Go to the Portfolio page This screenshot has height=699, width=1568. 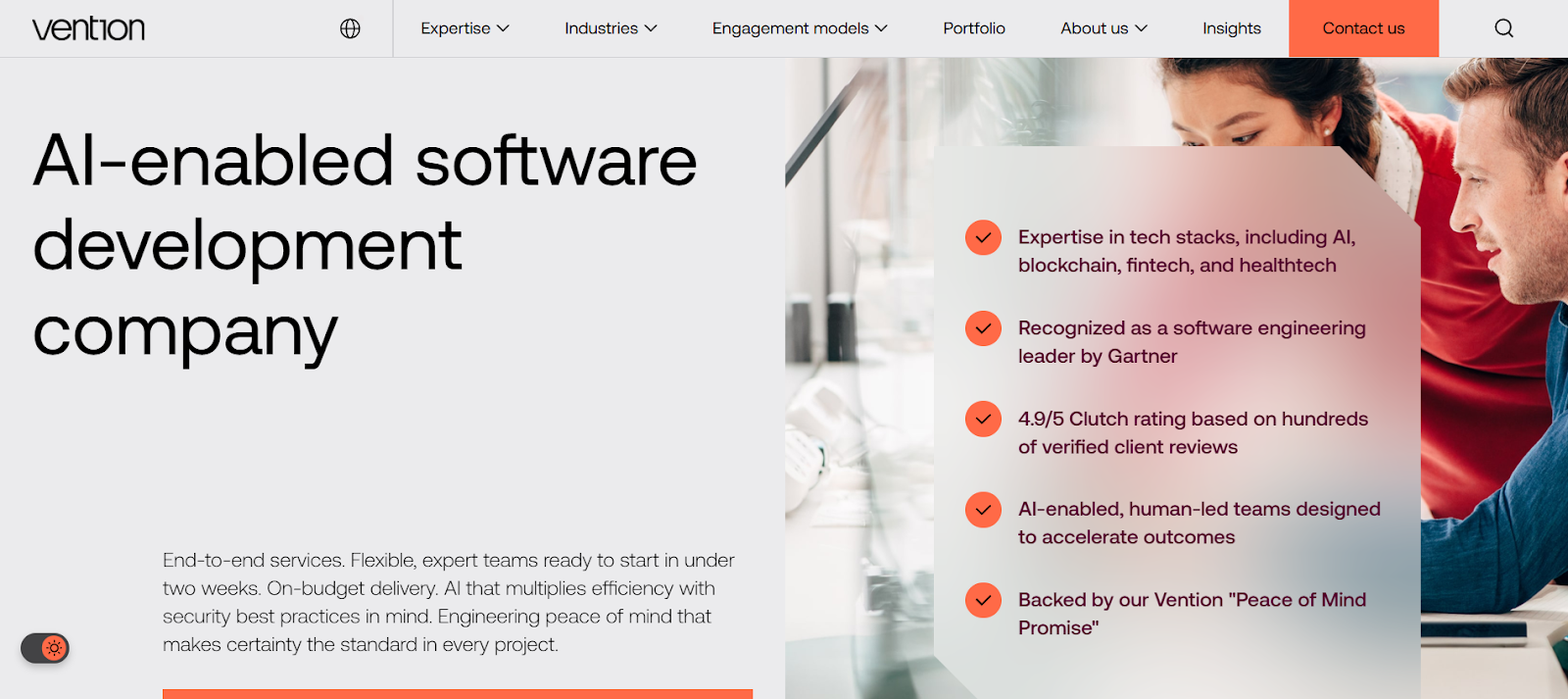tap(973, 28)
